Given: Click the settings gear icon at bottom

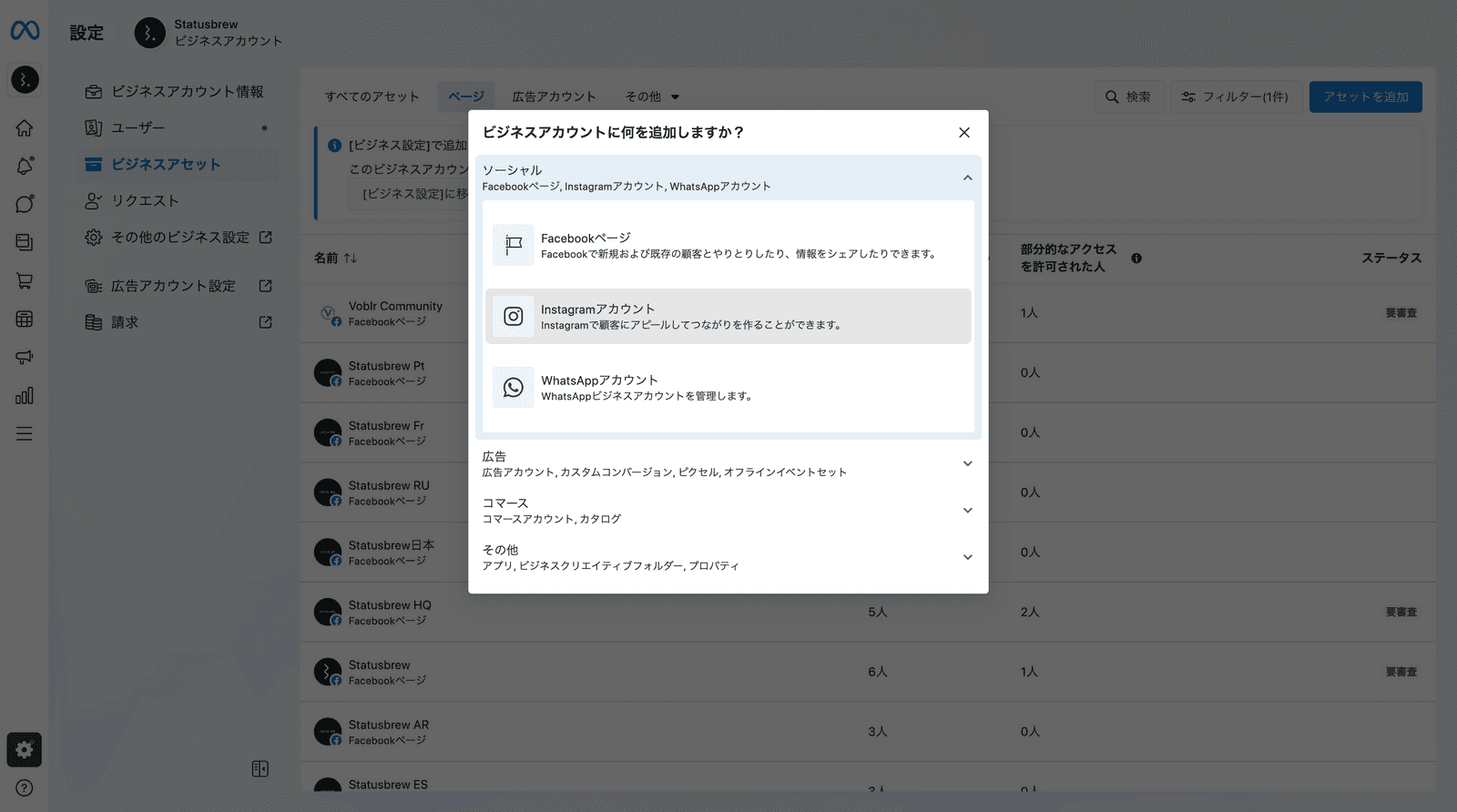Looking at the screenshot, I should click(x=25, y=749).
